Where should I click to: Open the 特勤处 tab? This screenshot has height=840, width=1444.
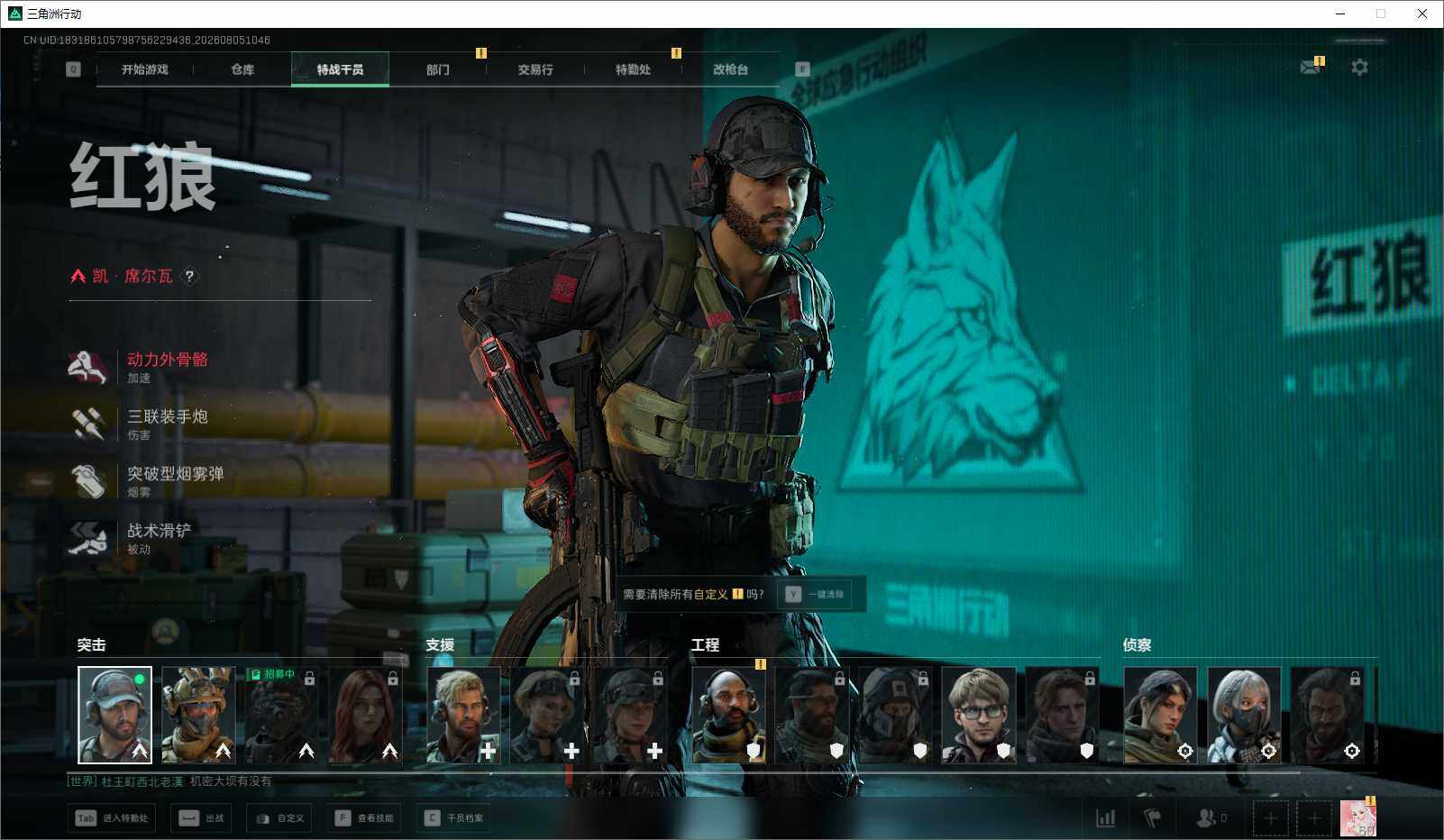(633, 69)
